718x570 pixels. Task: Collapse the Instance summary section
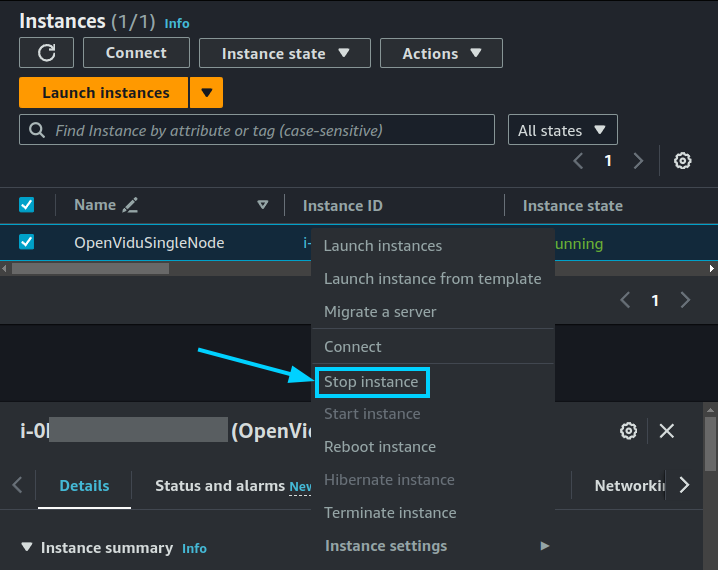(x=27, y=547)
